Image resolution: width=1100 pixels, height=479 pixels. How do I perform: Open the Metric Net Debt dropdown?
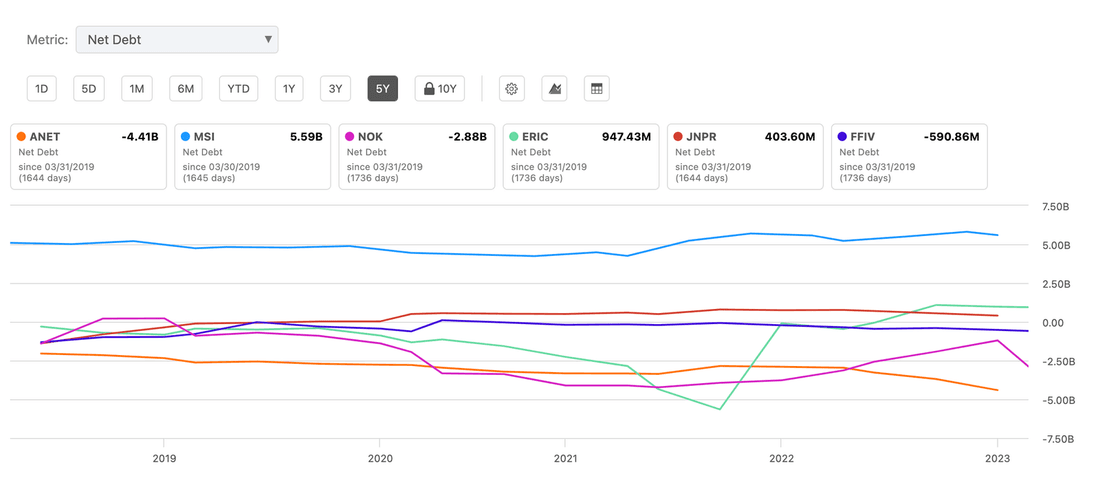pyautogui.click(x=177, y=39)
